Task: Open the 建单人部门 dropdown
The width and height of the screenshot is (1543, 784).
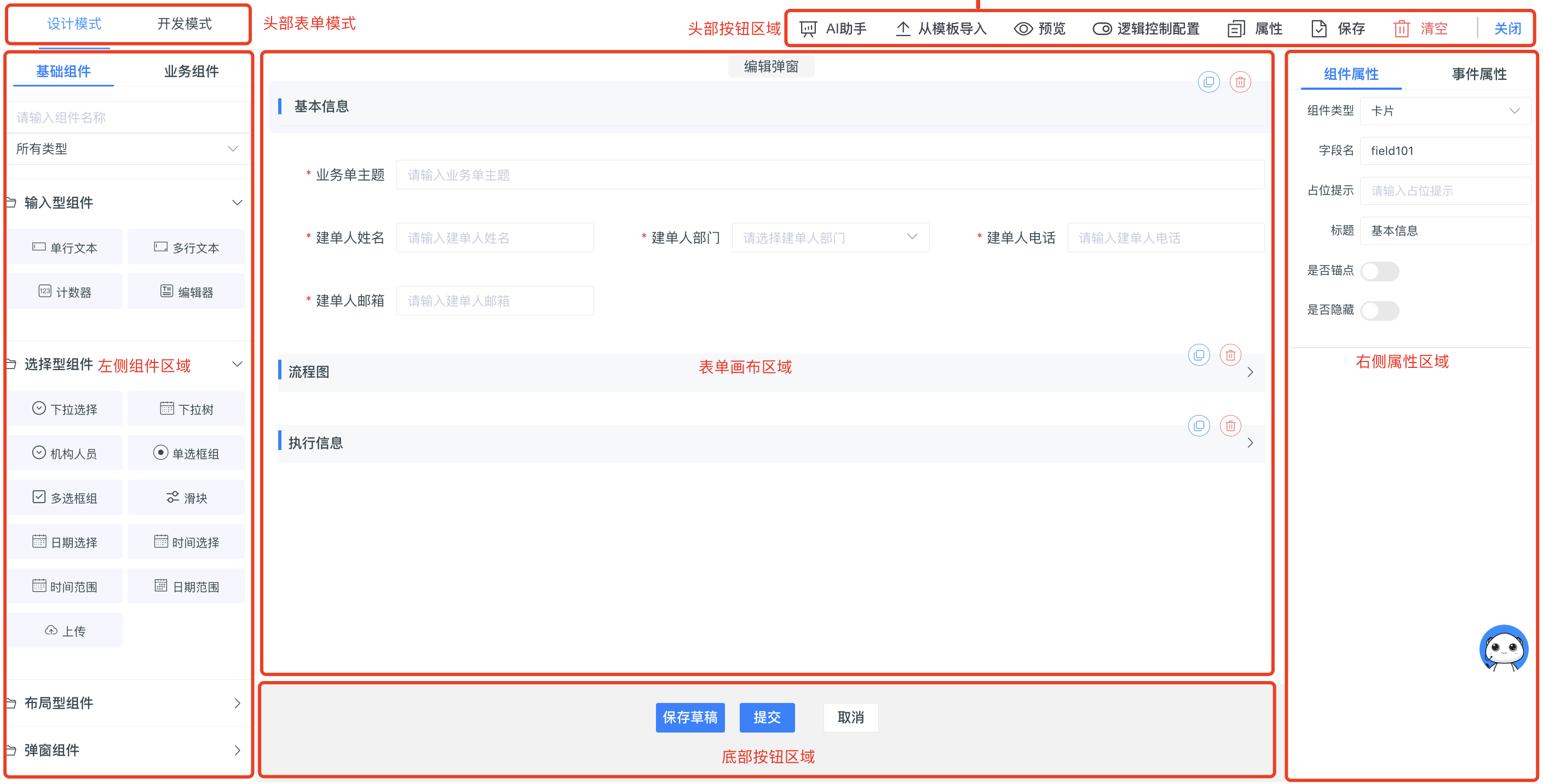Action: coord(830,238)
